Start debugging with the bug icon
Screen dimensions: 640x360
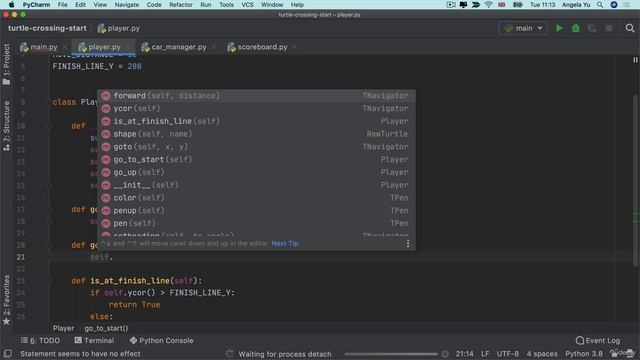[x=576, y=28]
